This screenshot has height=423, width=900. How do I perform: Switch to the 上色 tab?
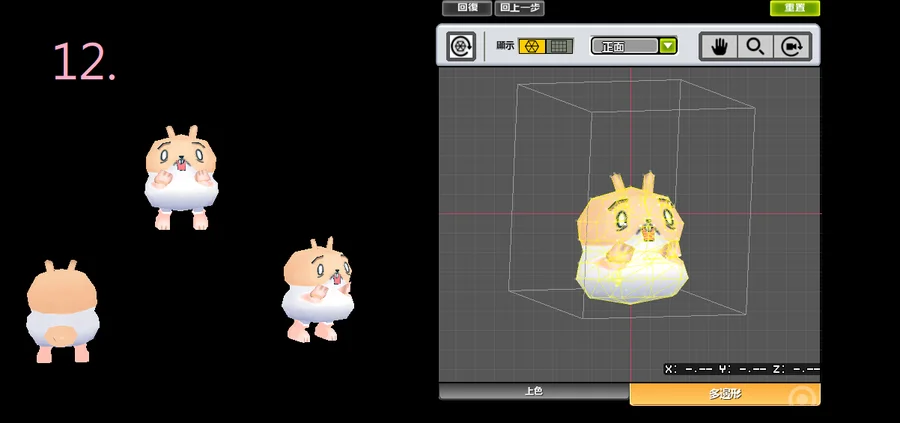coord(533,391)
